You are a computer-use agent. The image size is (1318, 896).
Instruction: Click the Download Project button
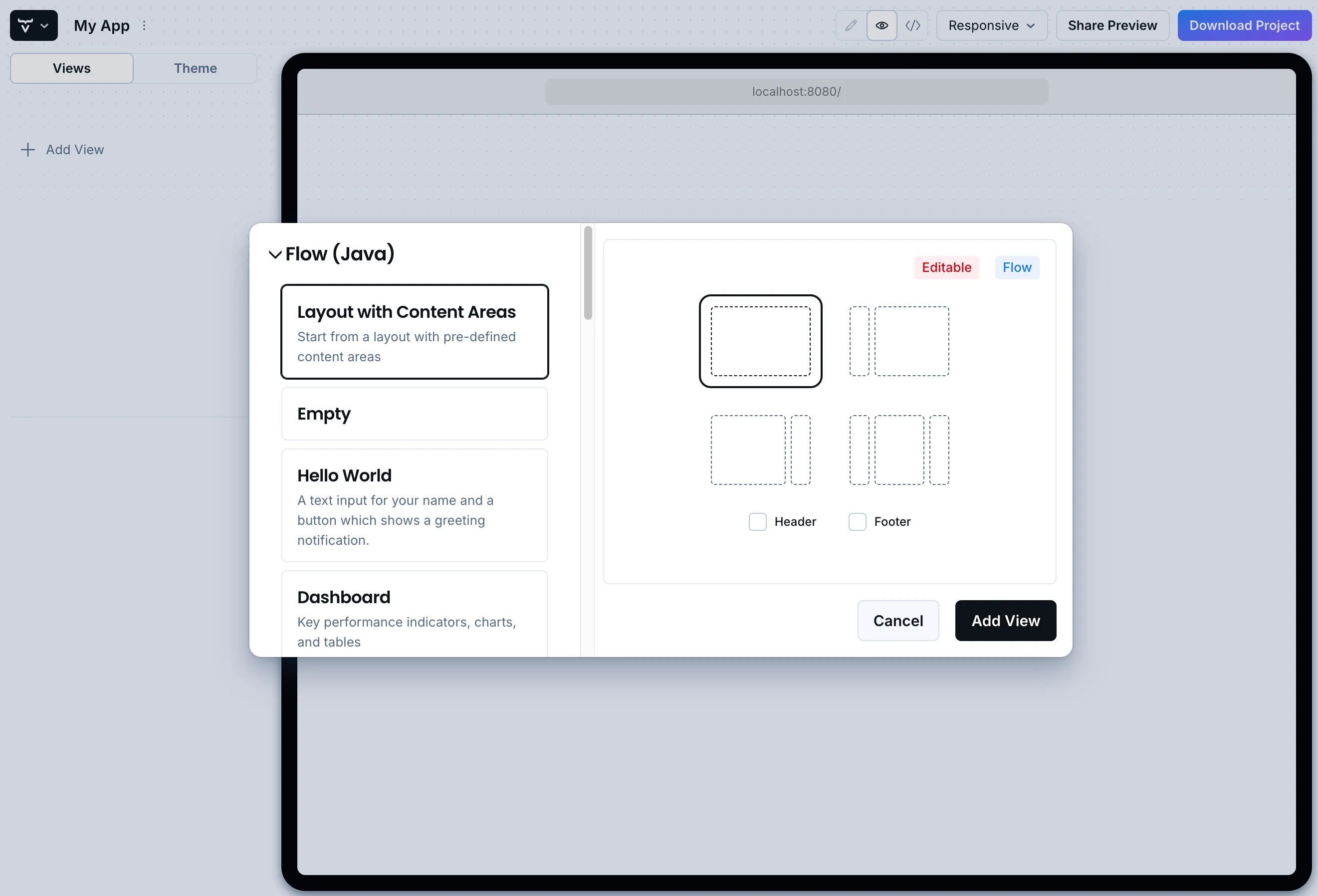tap(1244, 25)
